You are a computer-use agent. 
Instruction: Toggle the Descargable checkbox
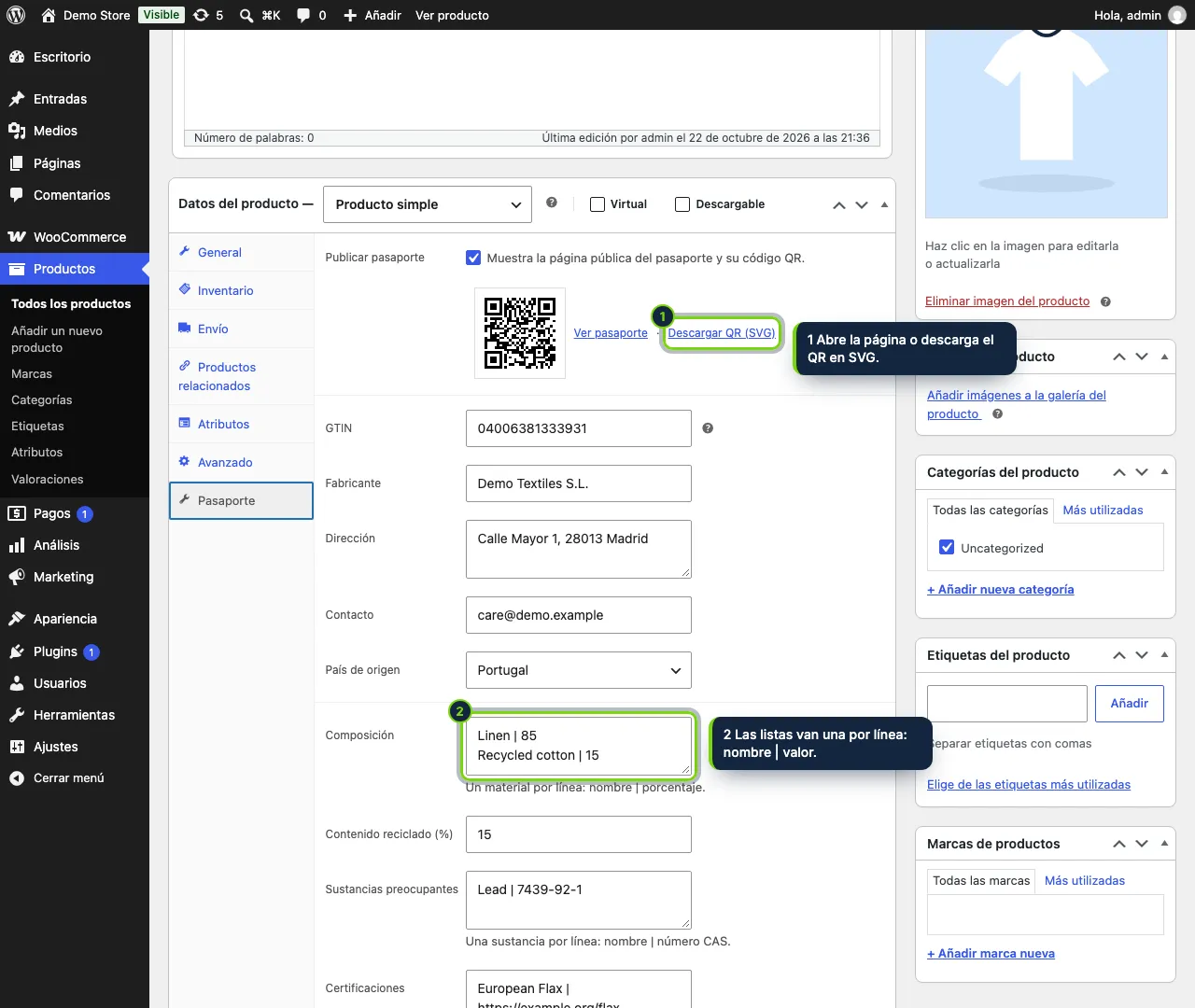coord(682,204)
